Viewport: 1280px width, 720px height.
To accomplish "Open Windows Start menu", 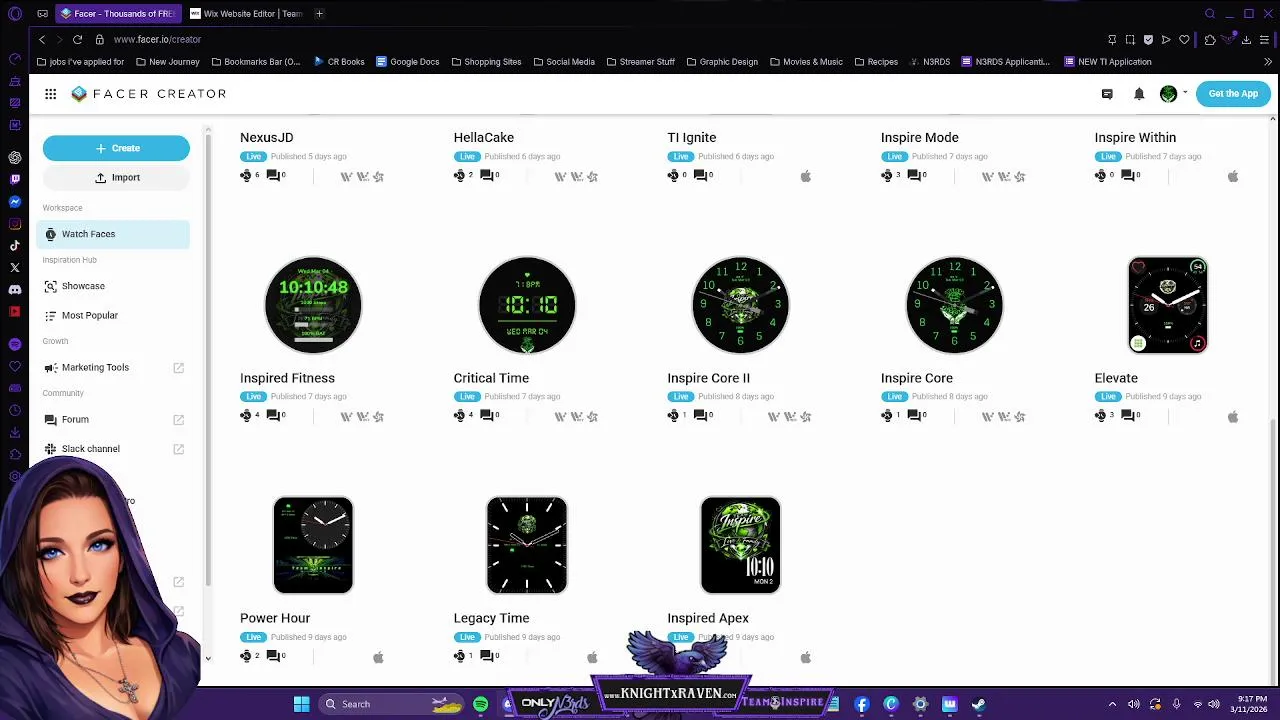I will click(x=301, y=704).
